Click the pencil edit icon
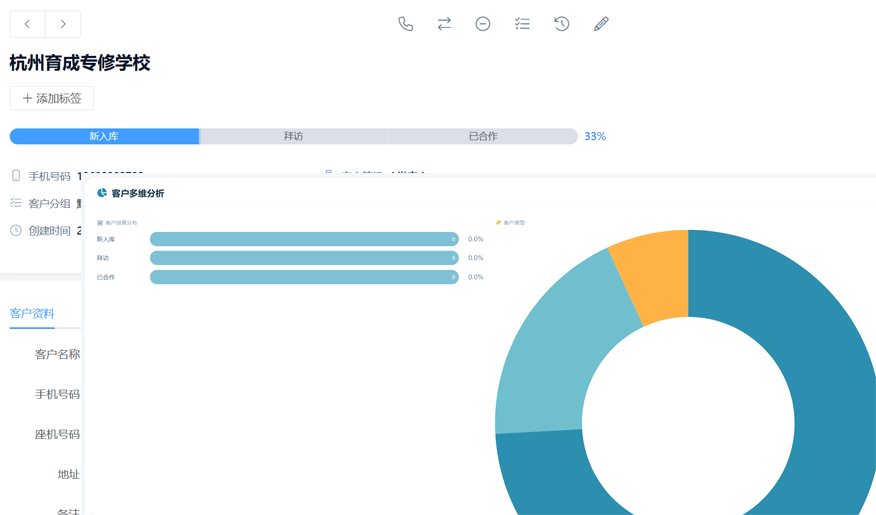The height and width of the screenshot is (515, 876). [601, 24]
